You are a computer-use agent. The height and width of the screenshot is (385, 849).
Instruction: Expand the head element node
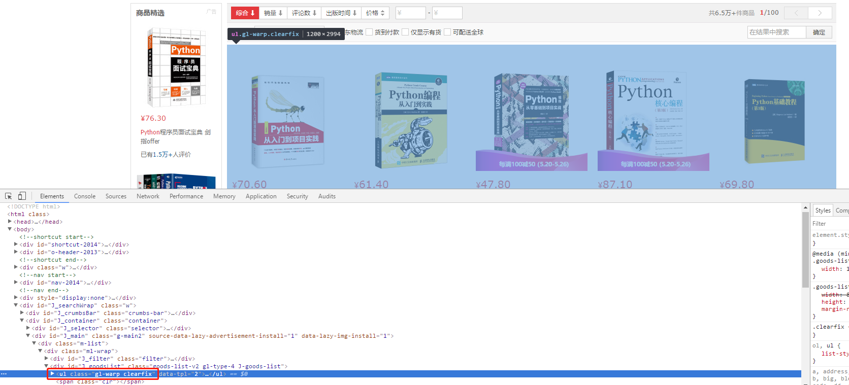10,222
